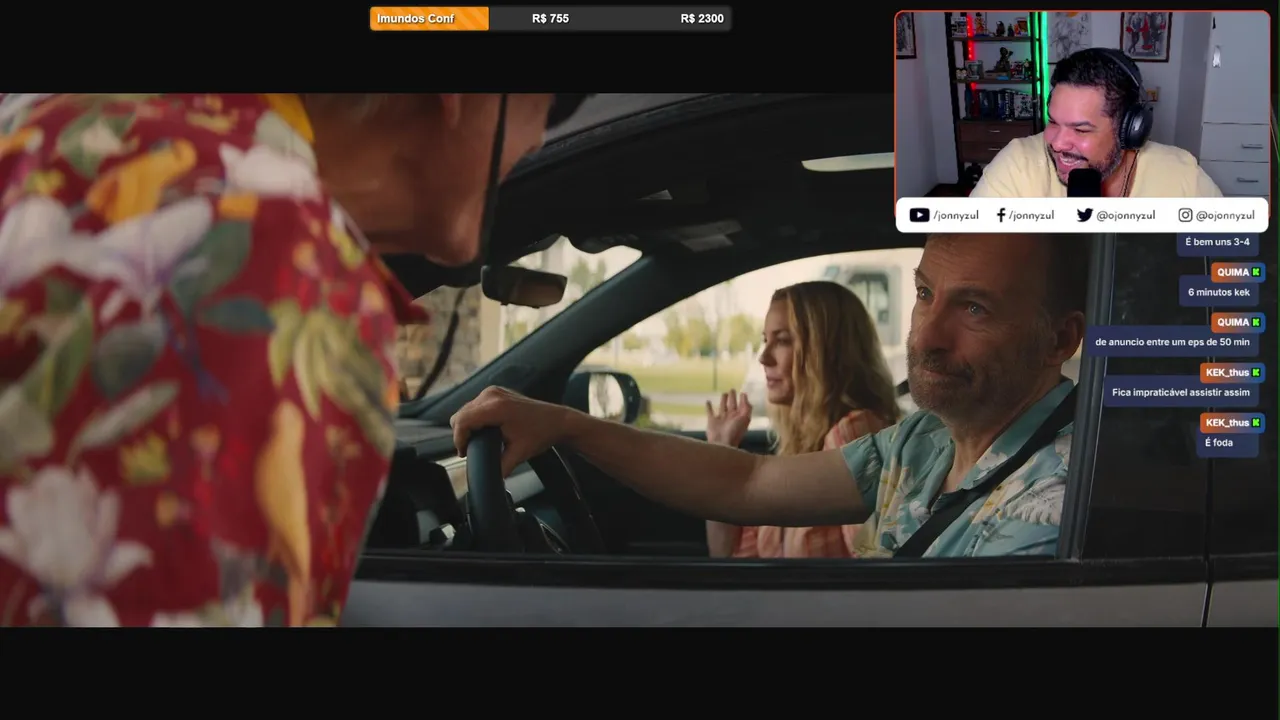Image resolution: width=1280 pixels, height=720 pixels.
Task: Click message 'de anuncio entre um eps de 50 min'
Action: [x=1172, y=342]
